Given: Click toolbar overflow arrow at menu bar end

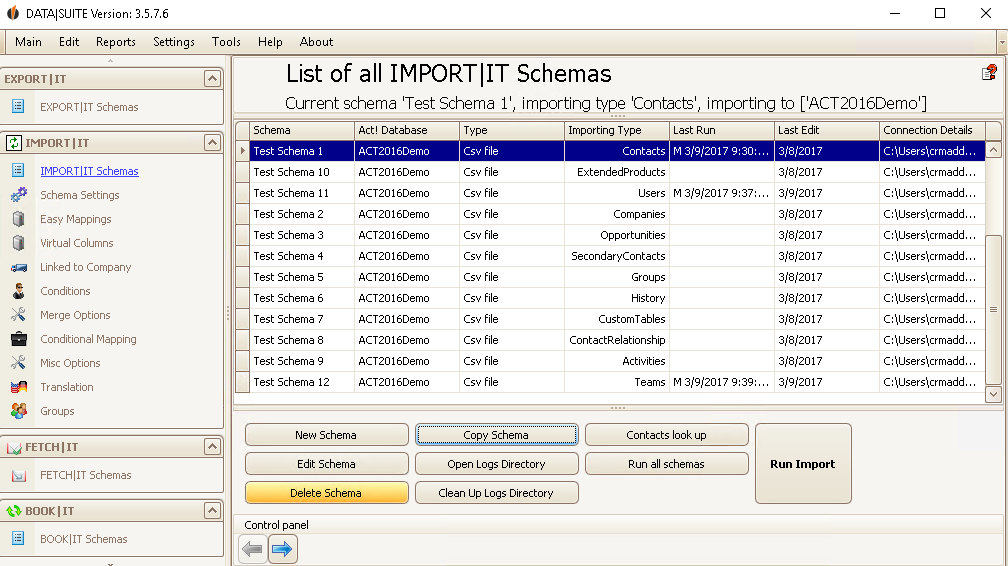Looking at the screenshot, I should [1002, 42].
